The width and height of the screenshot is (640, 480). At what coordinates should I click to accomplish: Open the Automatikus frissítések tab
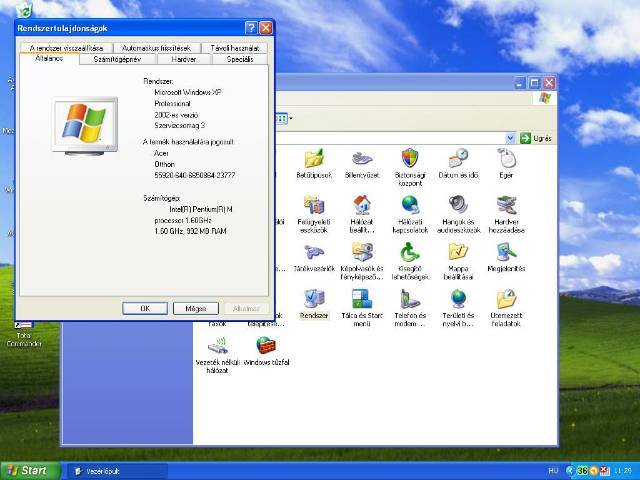156,47
